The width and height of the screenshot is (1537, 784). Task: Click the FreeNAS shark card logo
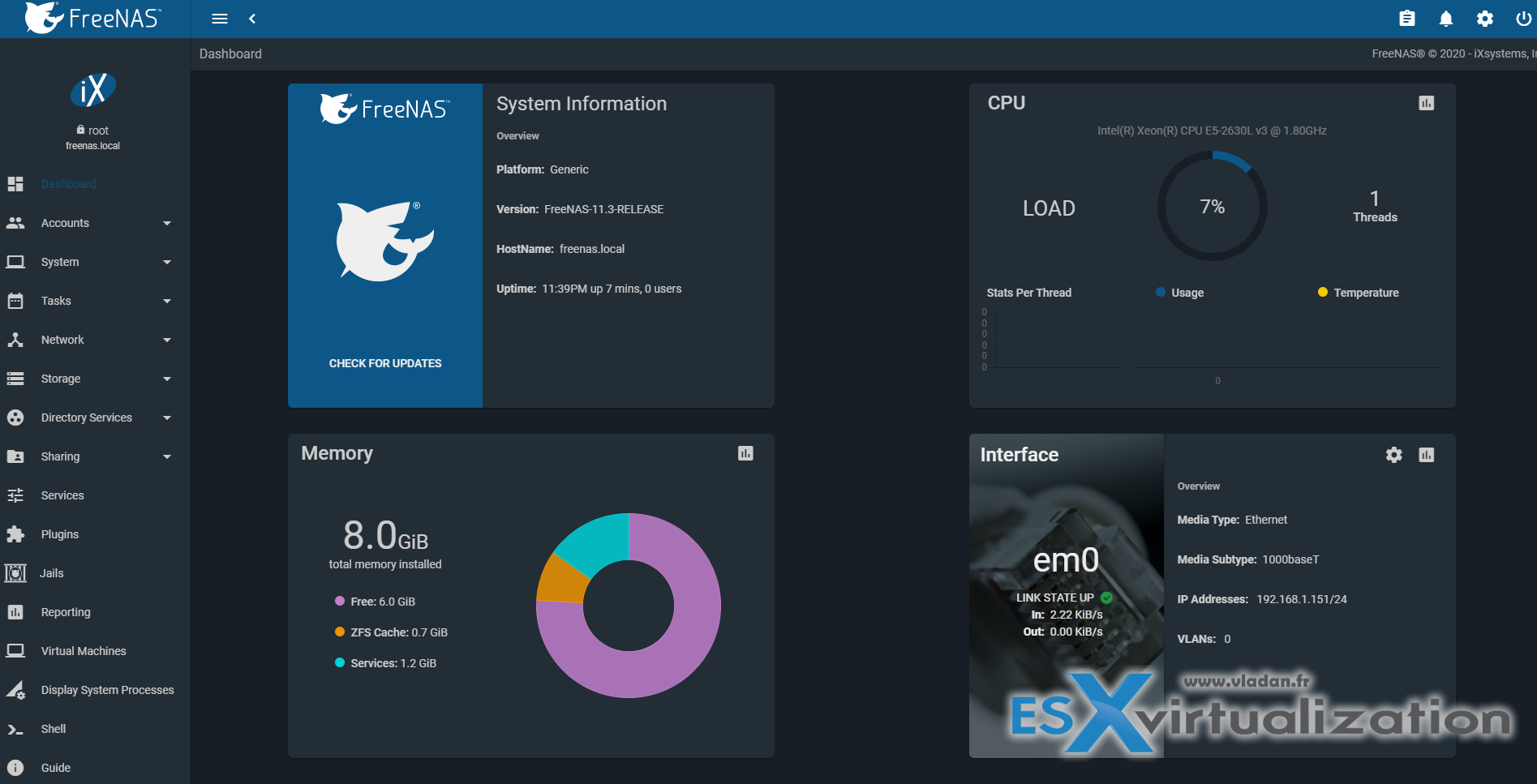(x=385, y=241)
